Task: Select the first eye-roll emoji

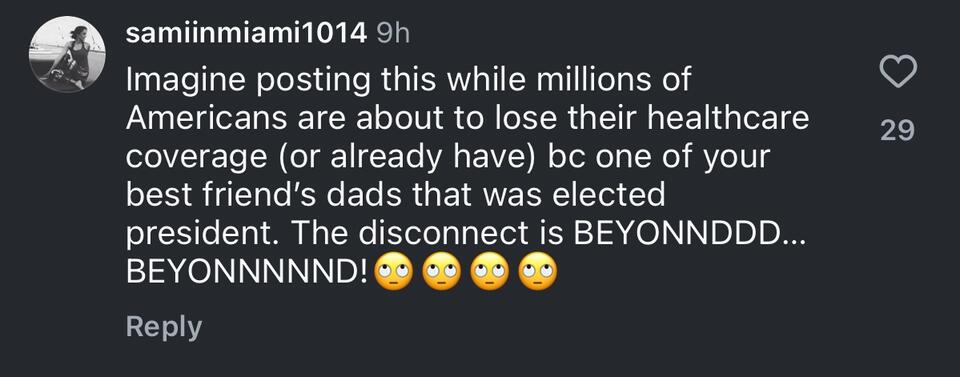Action: (393, 271)
